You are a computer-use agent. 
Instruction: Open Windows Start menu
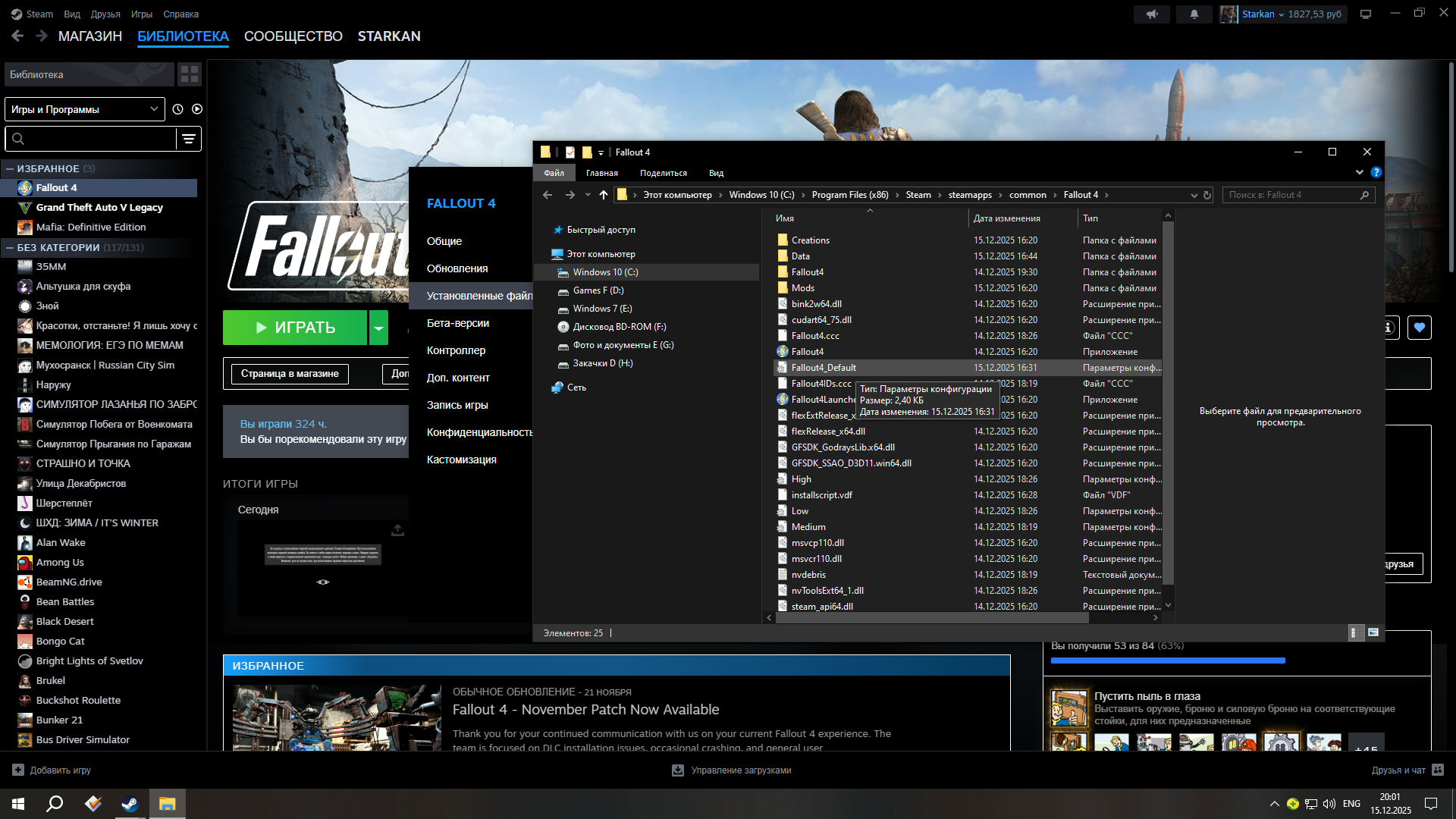18,804
